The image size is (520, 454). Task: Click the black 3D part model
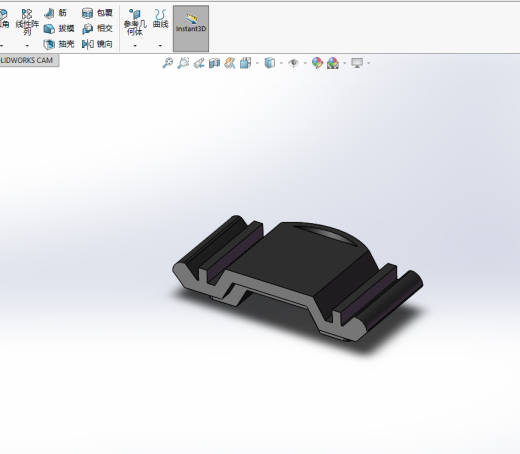pos(298,277)
